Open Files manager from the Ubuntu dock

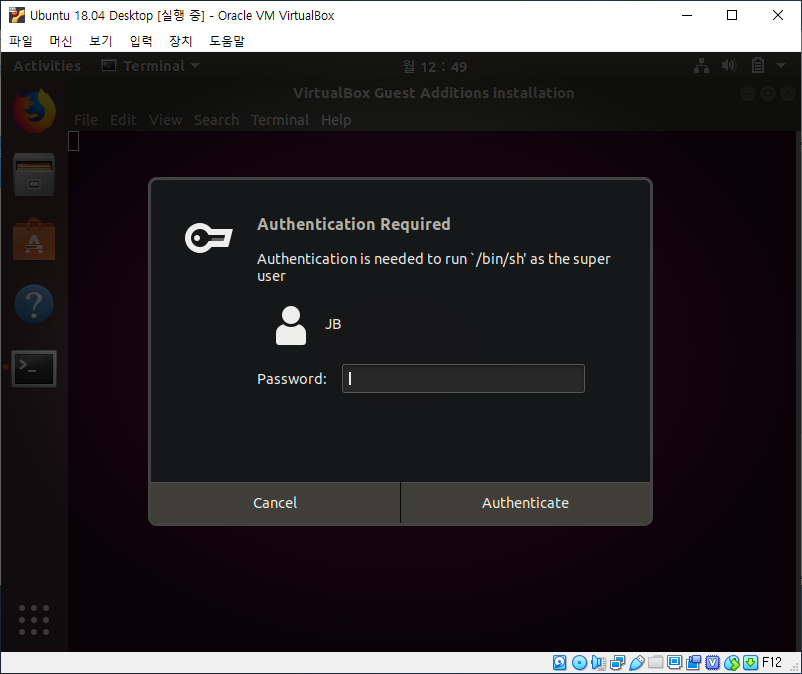point(34,174)
